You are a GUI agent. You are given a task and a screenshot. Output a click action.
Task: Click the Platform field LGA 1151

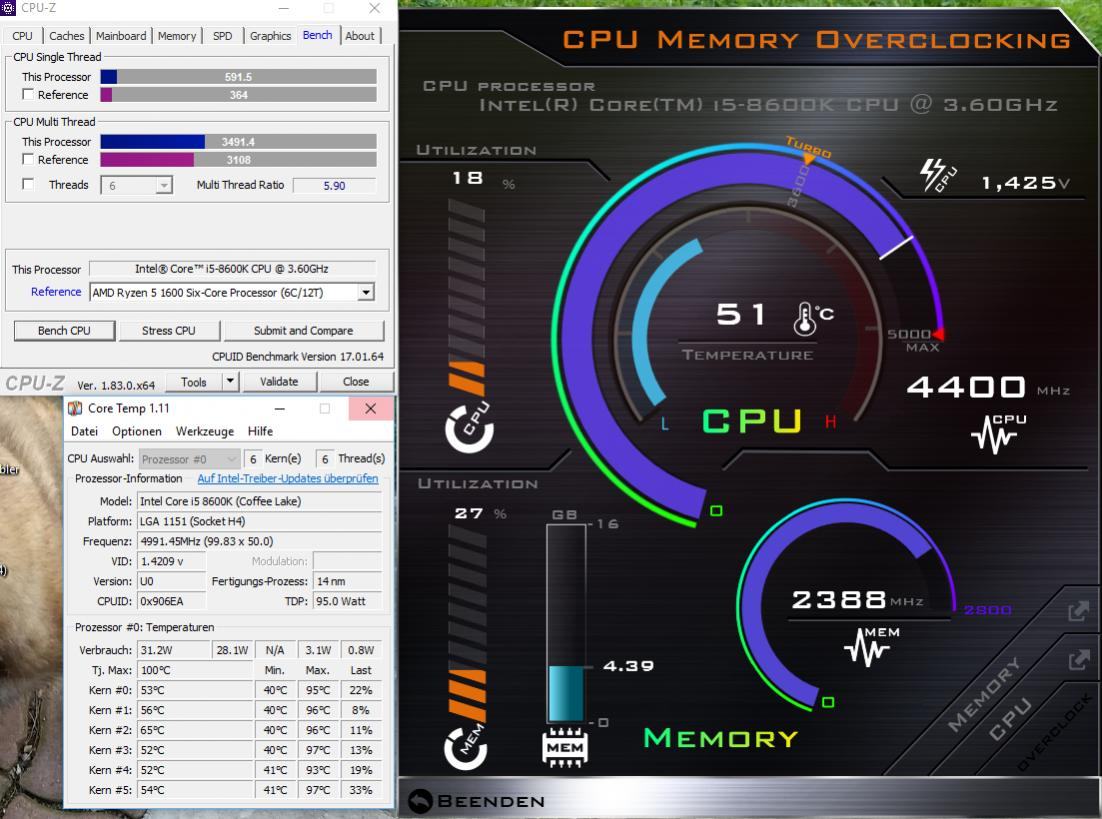click(259, 521)
